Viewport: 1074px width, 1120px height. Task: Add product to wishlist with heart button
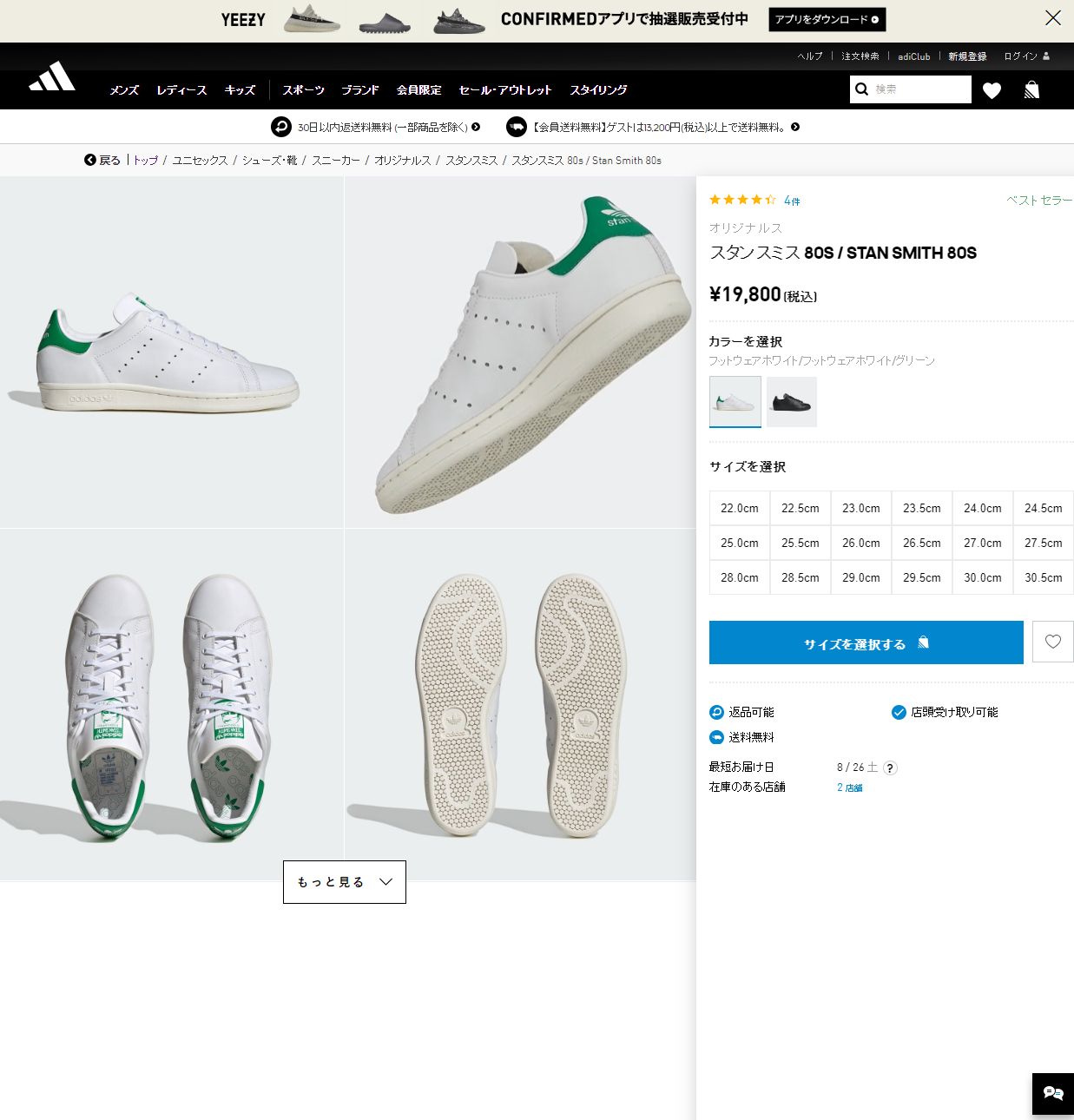click(1052, 642)
